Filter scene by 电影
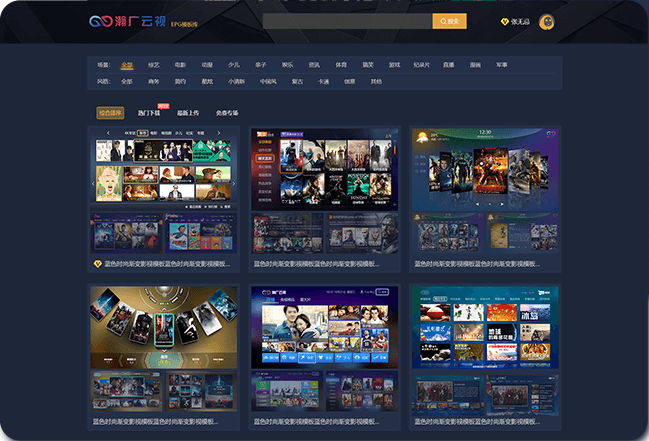Screen dimensions: 649x441 tap(180, 65)
